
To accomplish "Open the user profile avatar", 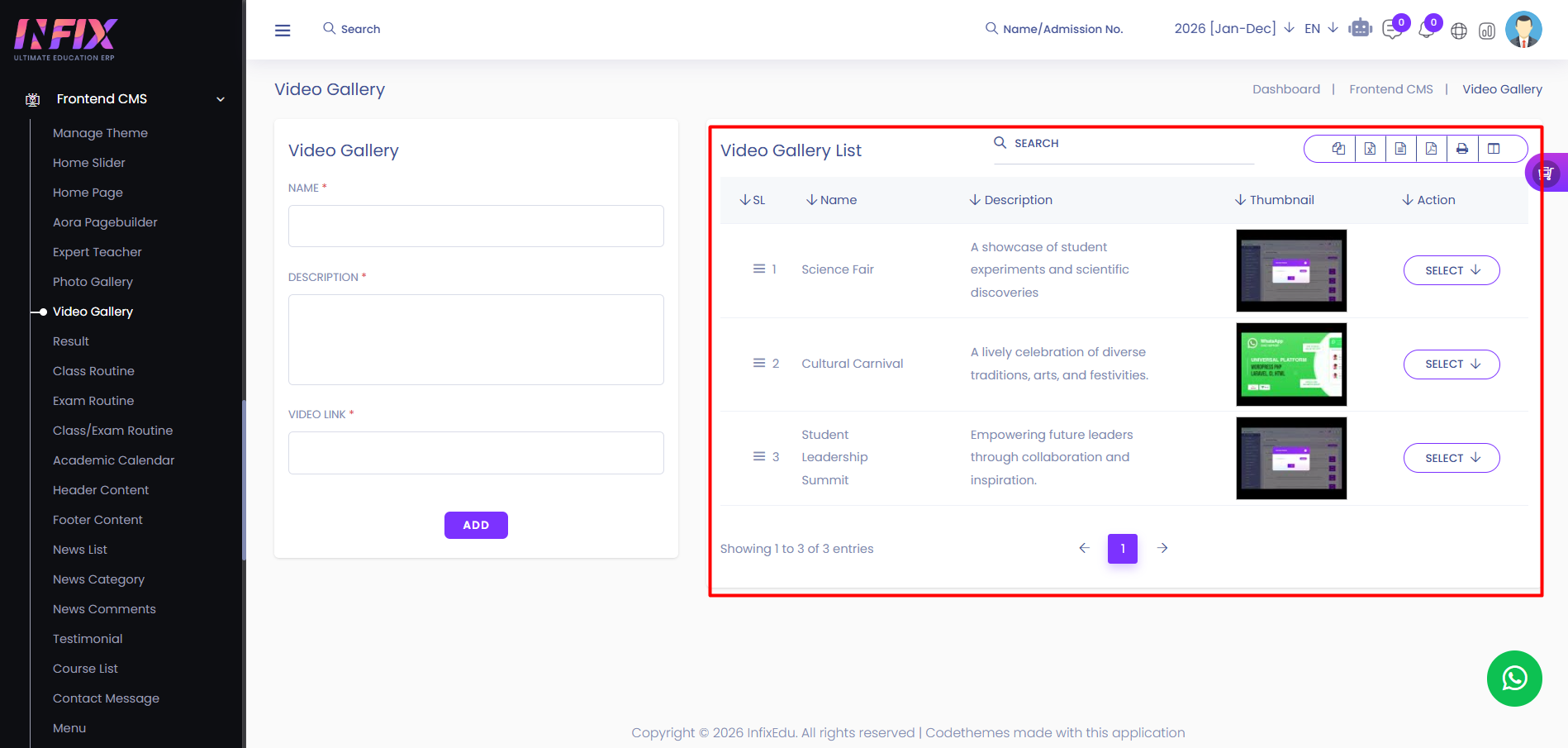I will point(1523,30).
